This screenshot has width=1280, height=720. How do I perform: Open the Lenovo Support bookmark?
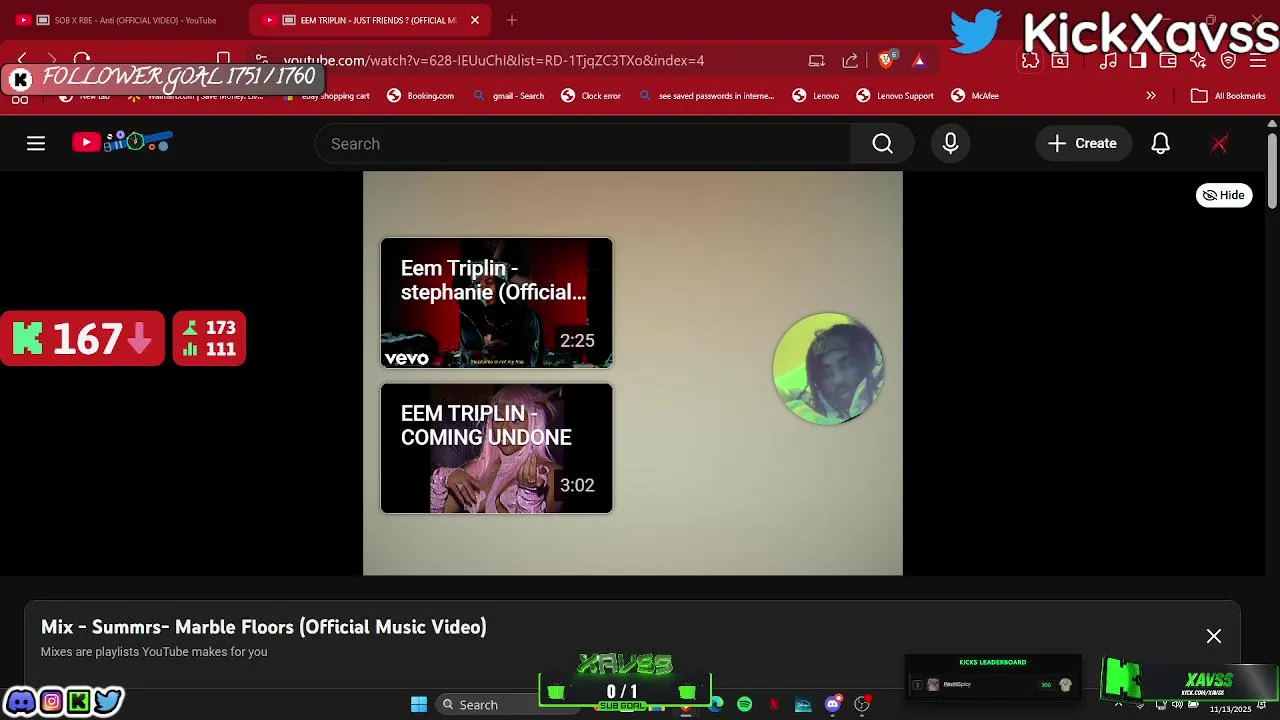[895, 96]
